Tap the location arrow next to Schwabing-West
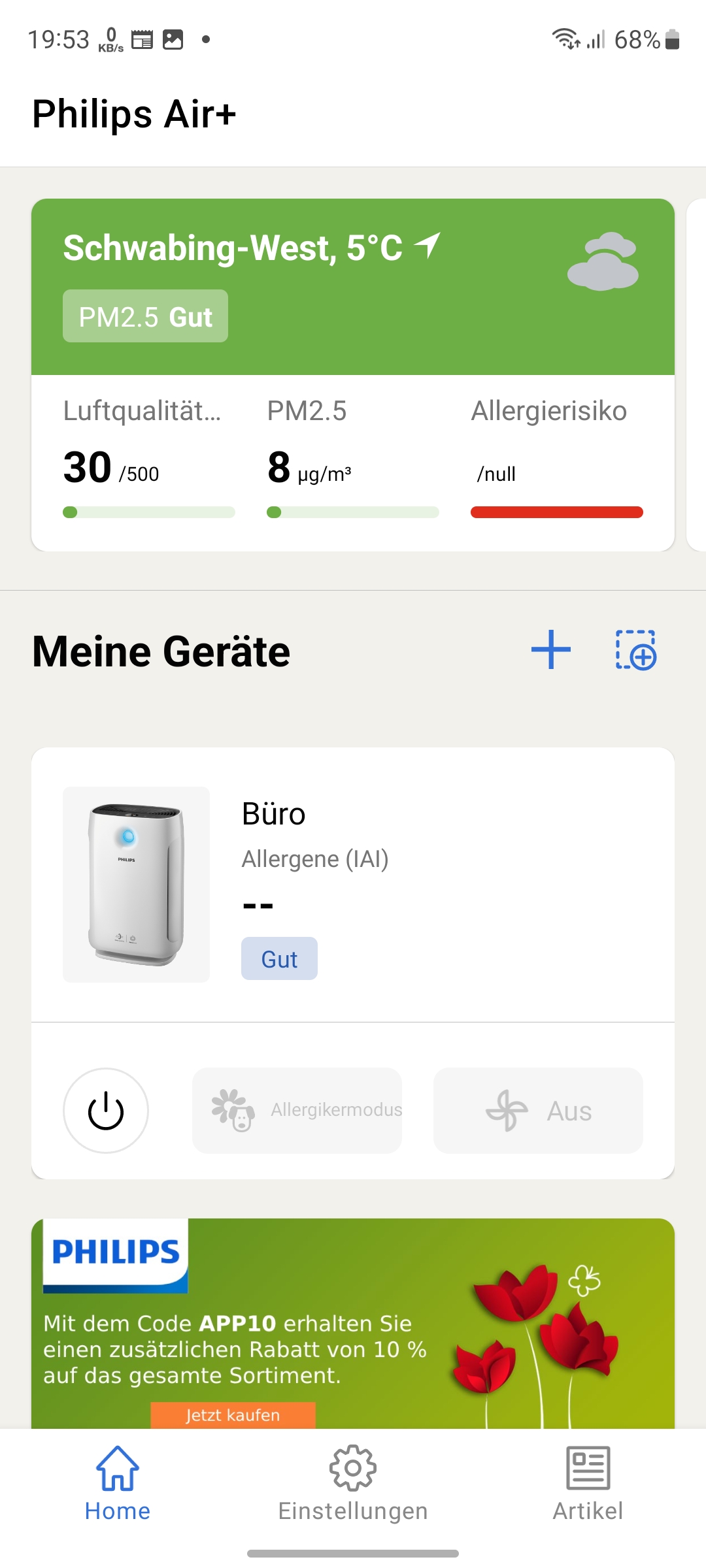This screenshot has height=1568, width=706. pyautogui.click(x=428, y=246)
